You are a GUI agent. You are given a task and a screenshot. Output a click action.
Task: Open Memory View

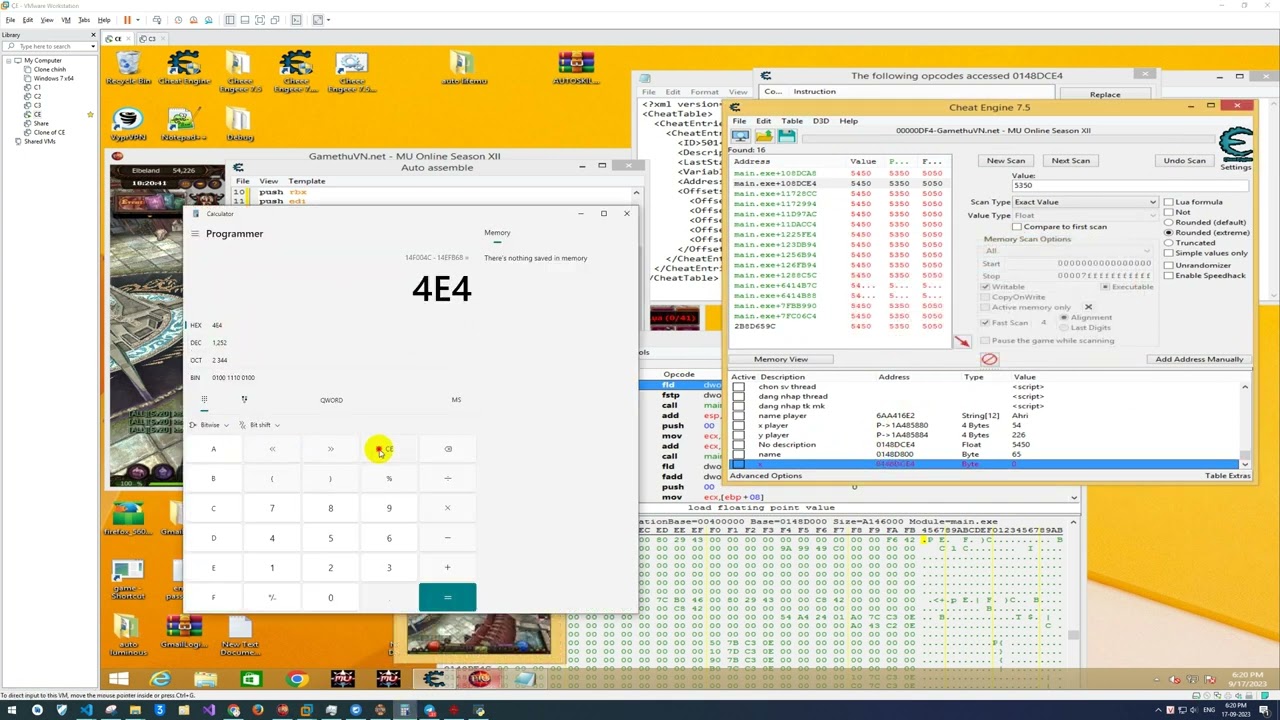(x=781, y=359)
